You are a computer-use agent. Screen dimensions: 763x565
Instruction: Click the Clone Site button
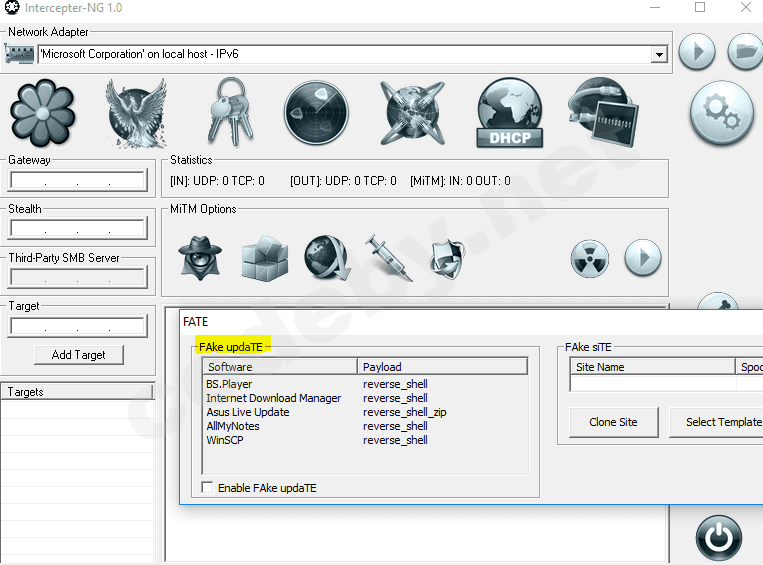[x=613, y=422]
